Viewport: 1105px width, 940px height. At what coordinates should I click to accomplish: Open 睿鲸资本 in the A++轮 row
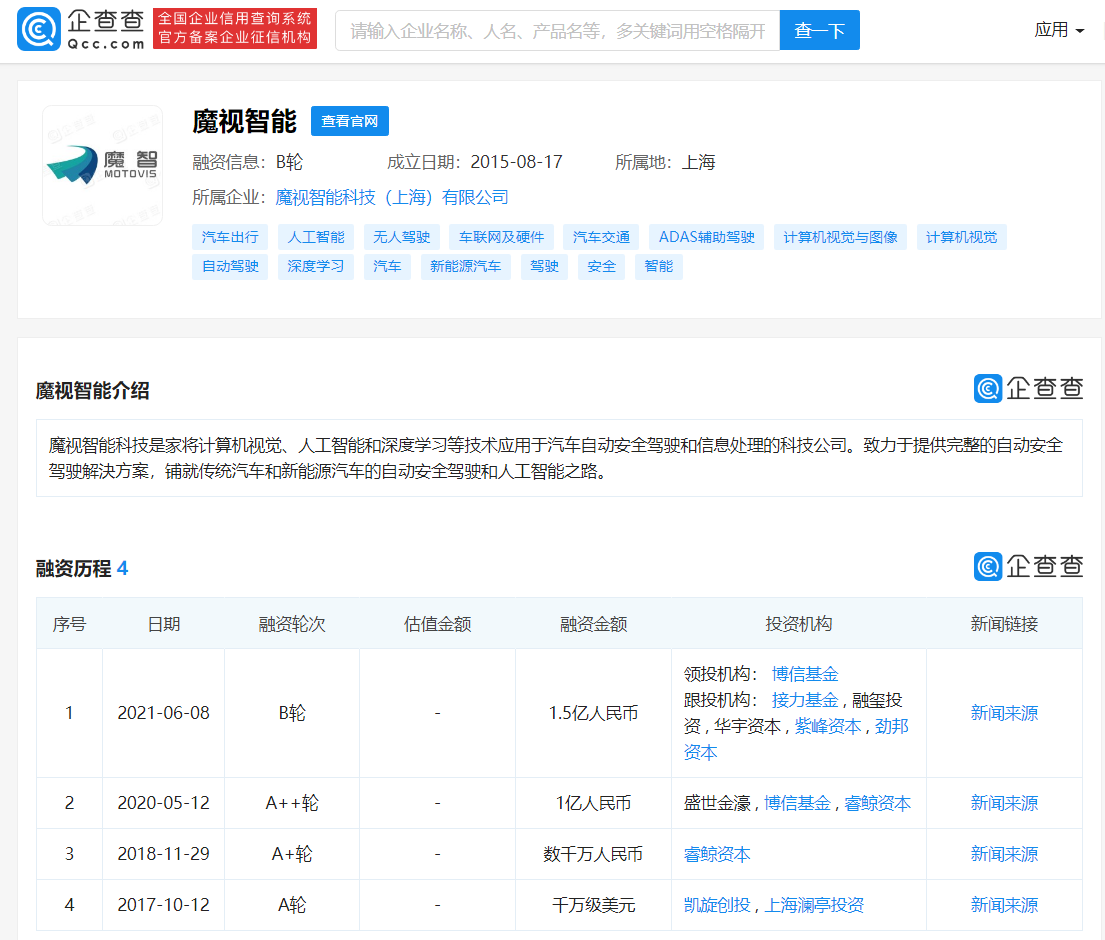877,803
